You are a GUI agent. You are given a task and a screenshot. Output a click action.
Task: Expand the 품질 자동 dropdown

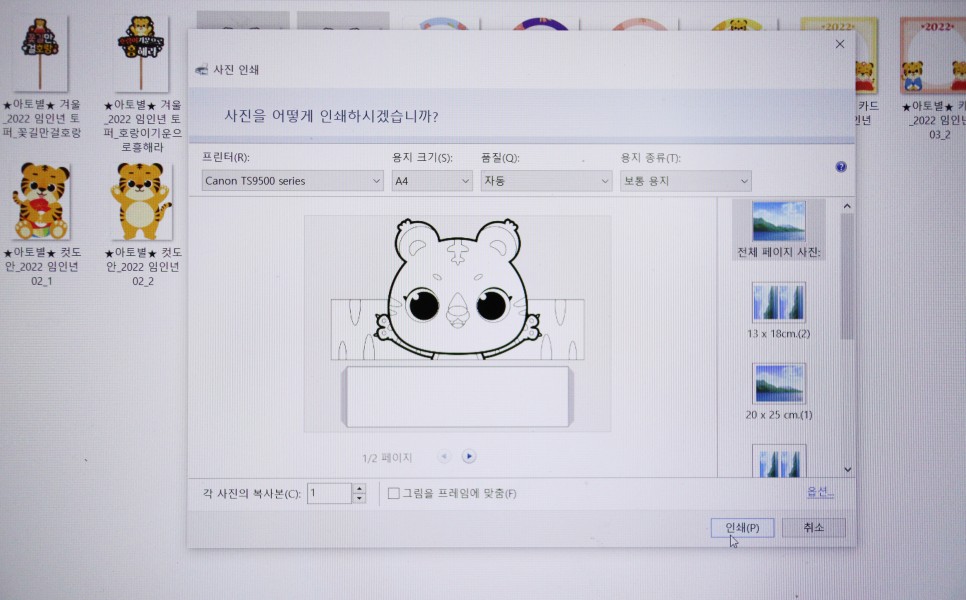click(x=546, y=180)
